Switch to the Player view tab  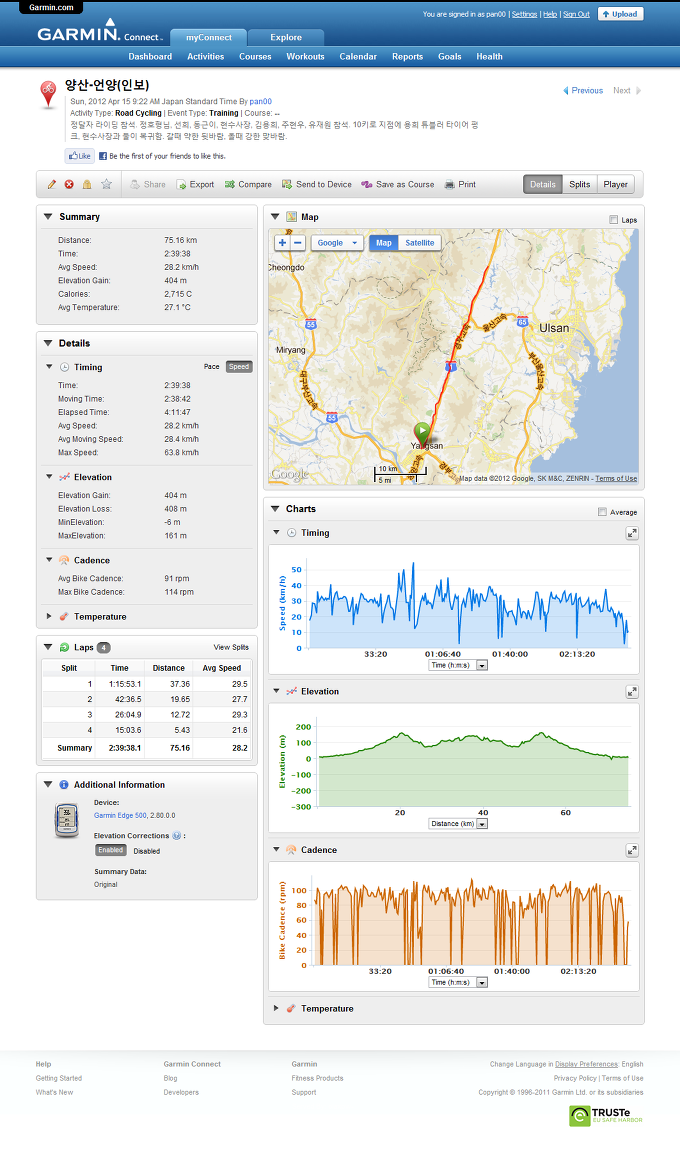tap(616, 184)
